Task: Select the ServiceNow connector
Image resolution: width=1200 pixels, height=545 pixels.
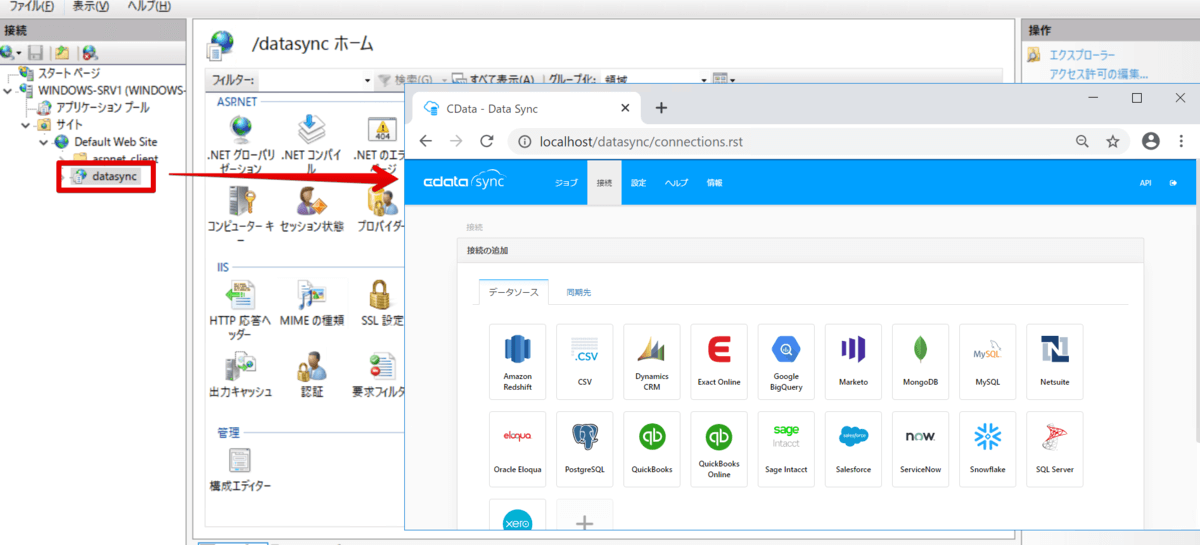Action: pos(920,449)
